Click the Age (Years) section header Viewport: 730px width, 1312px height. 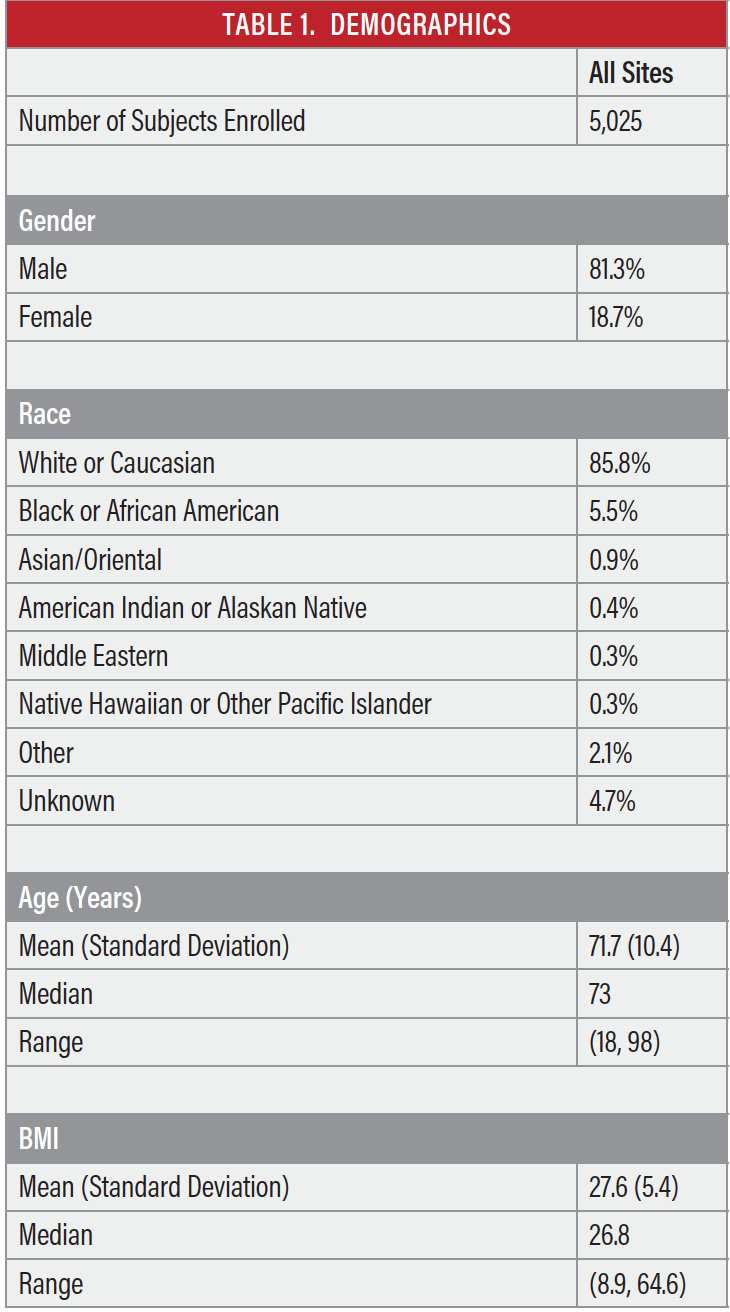coord(366,897)
